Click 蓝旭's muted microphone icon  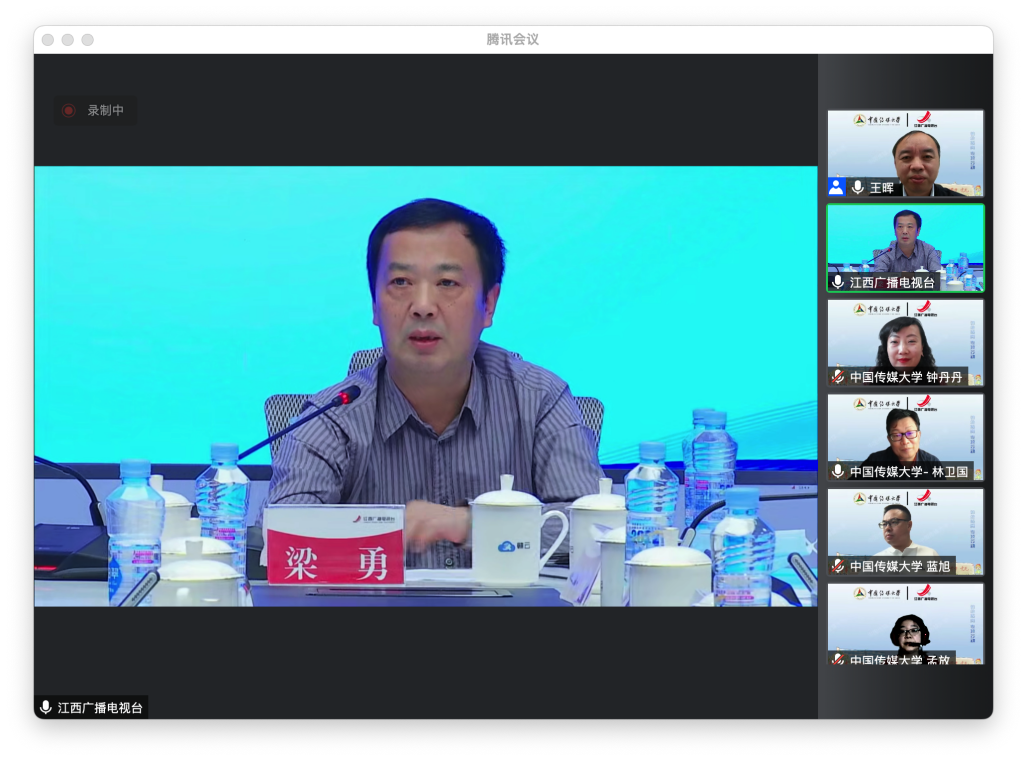[838, 566]
